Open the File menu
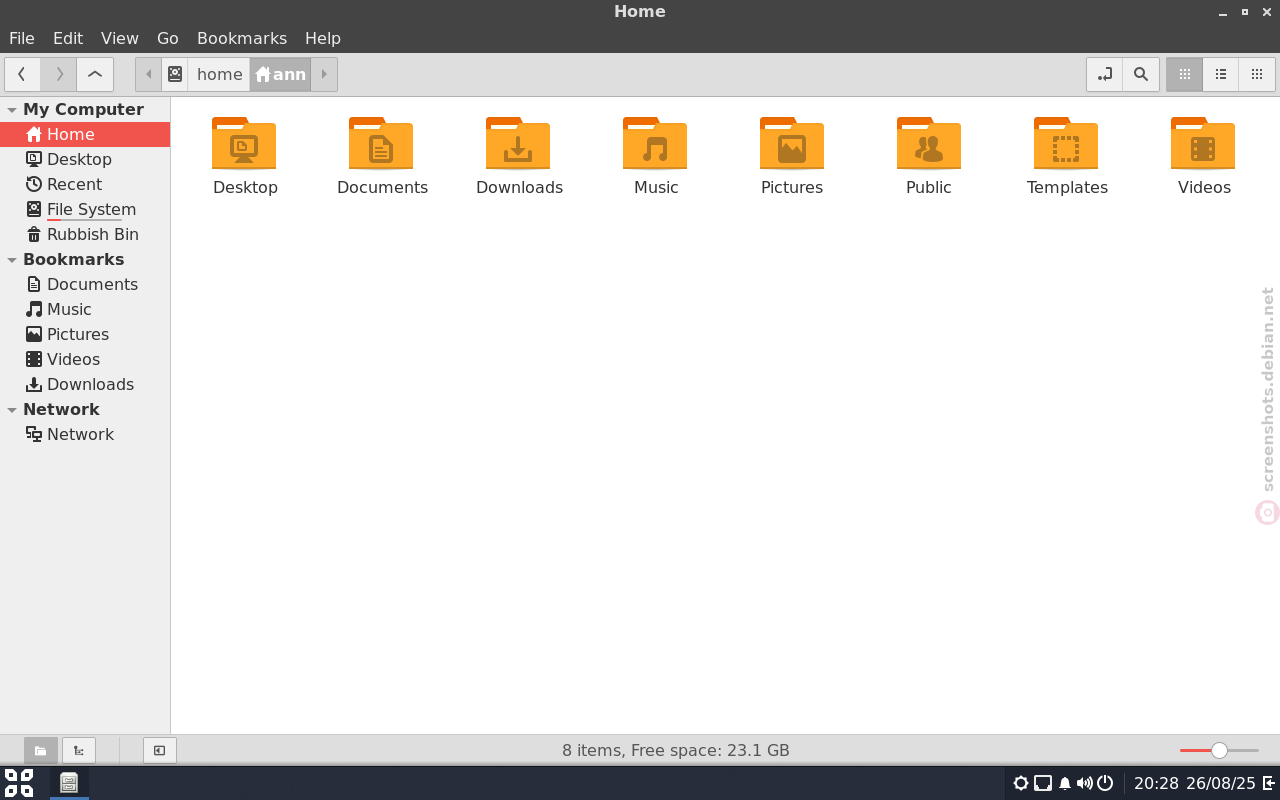The width and height of the screenshot is (1280, 800). point(22,38)
